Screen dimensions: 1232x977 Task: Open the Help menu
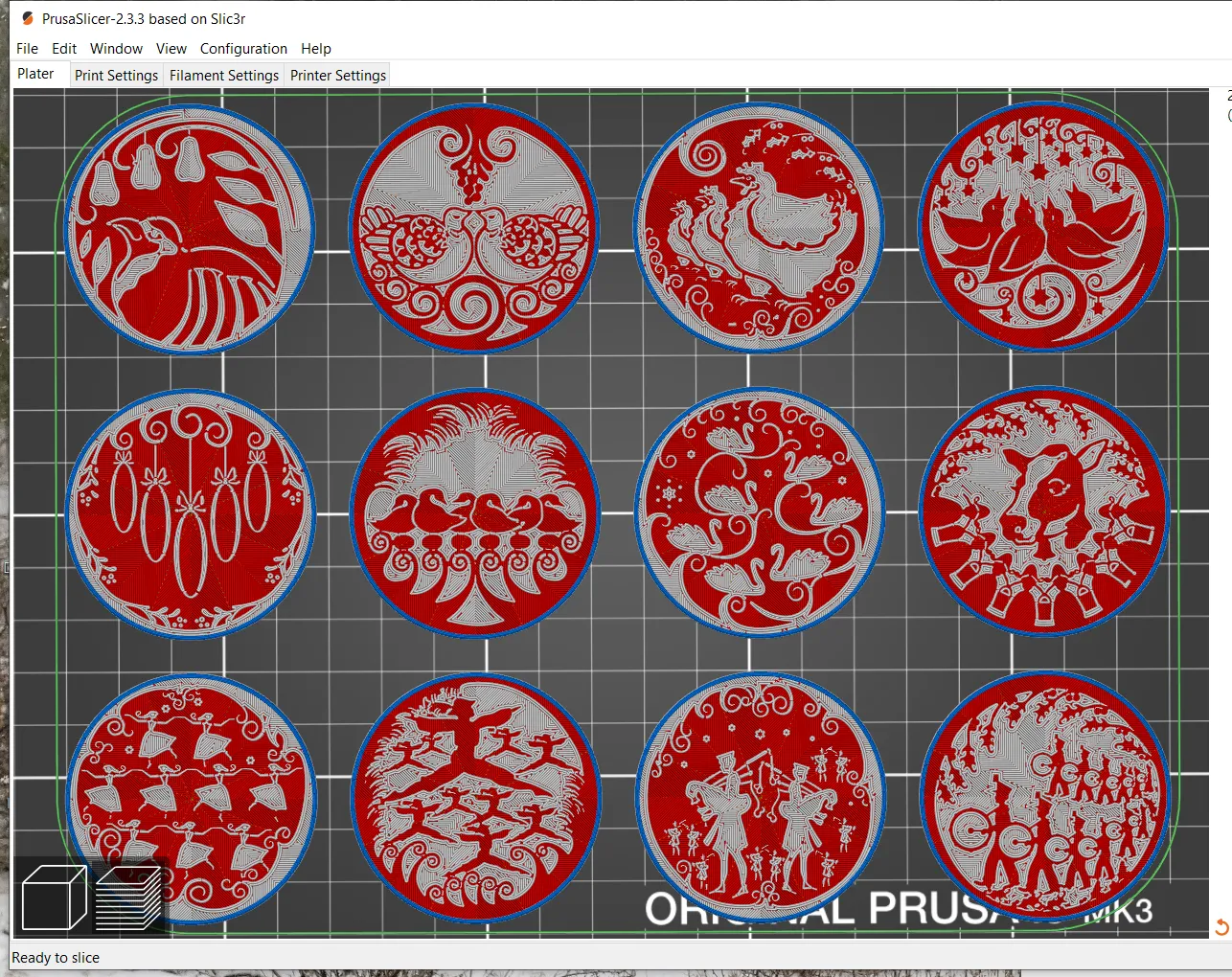[316, 48]
